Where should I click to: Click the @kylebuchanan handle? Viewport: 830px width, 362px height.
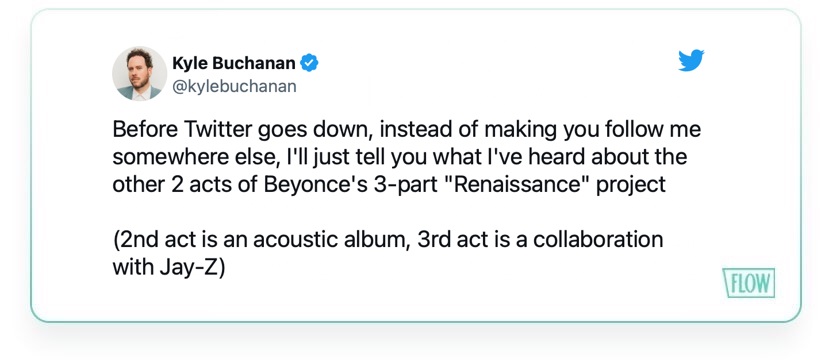[x=234, y=86]
